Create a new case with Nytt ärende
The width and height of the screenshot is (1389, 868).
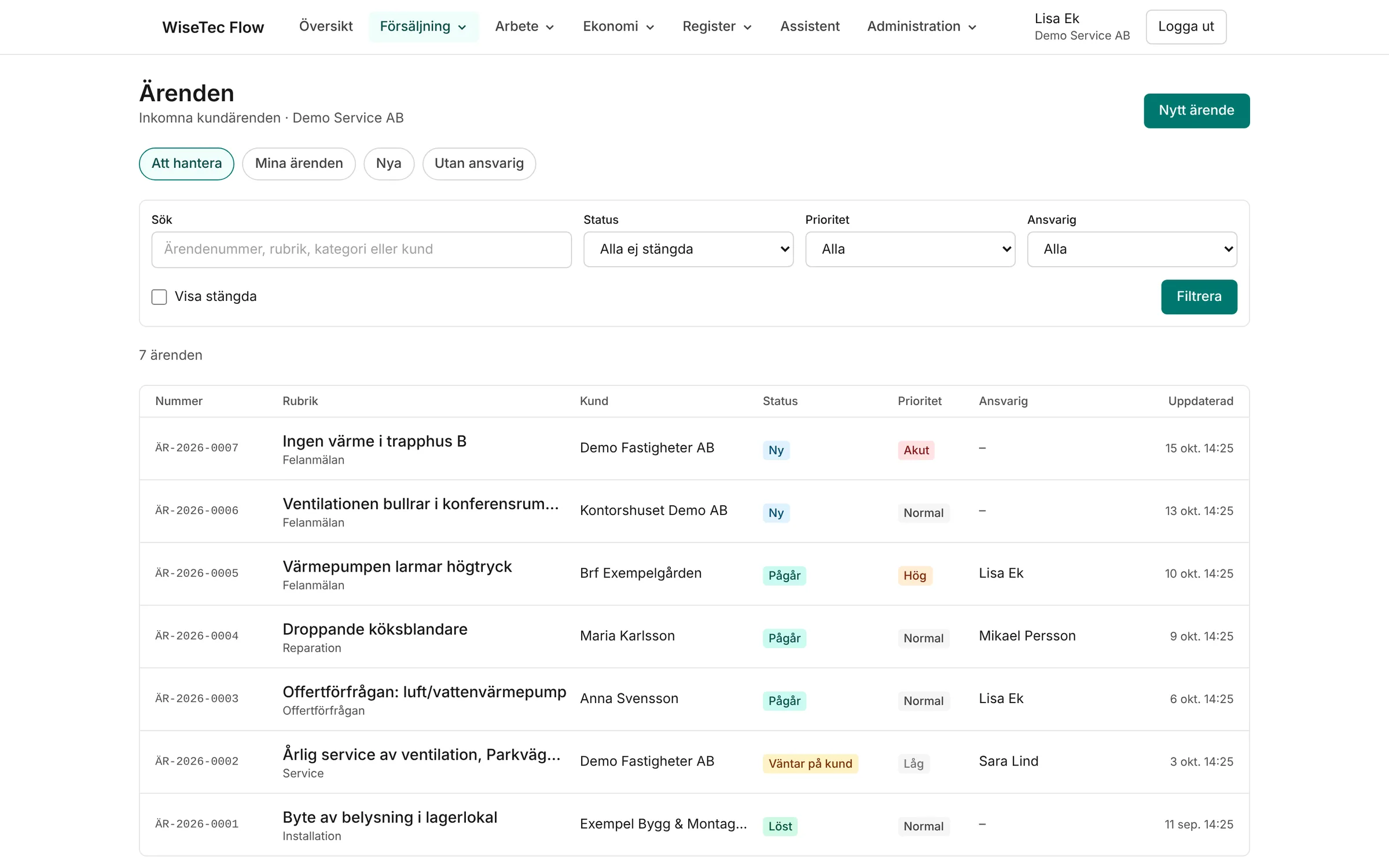click(x=1196, y=111)
